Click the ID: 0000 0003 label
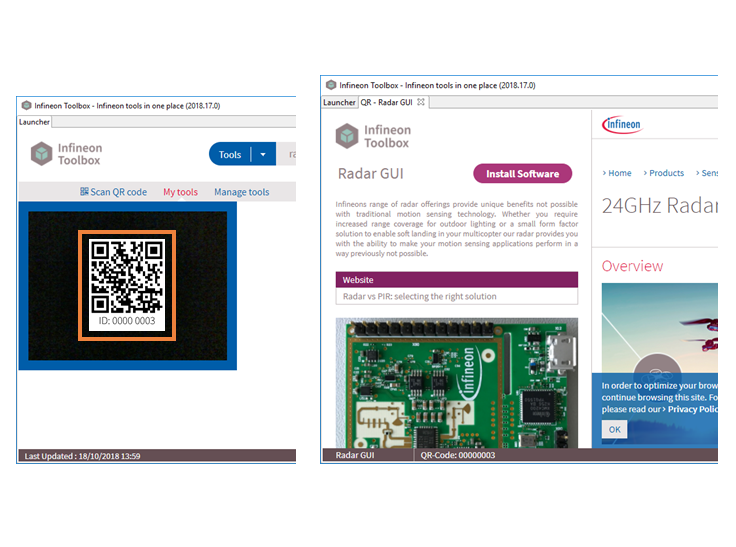This screenshot has height=547, width=736. pyautogui.click(x=127, y=321)
